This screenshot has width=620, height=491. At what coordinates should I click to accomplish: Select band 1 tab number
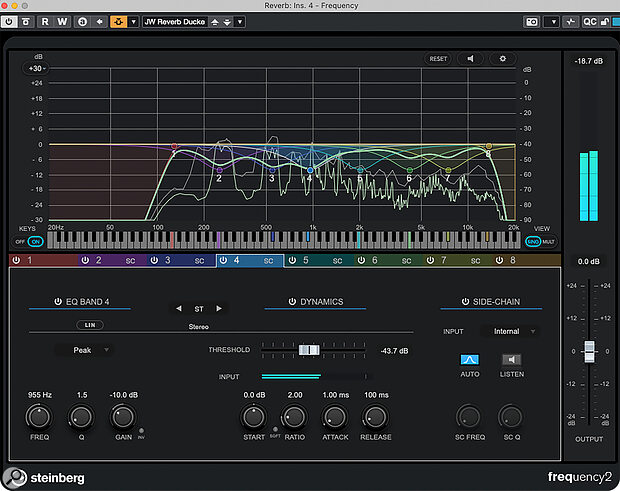(x=30, y=260)
